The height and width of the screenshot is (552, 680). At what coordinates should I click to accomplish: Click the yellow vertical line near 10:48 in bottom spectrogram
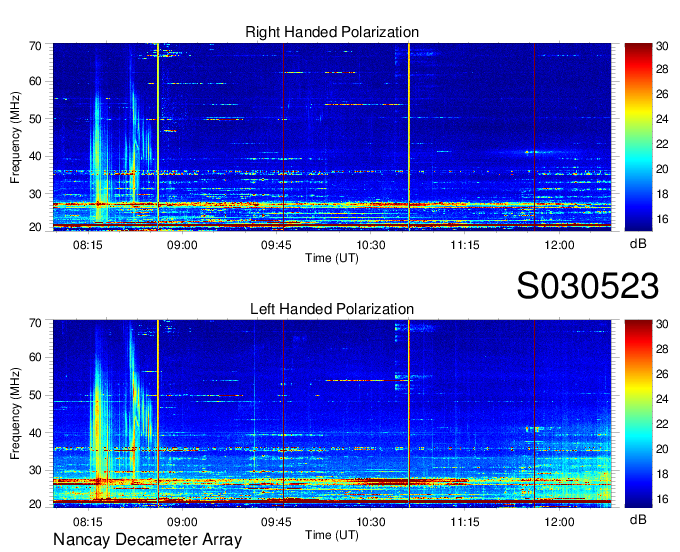click(409, 414)
